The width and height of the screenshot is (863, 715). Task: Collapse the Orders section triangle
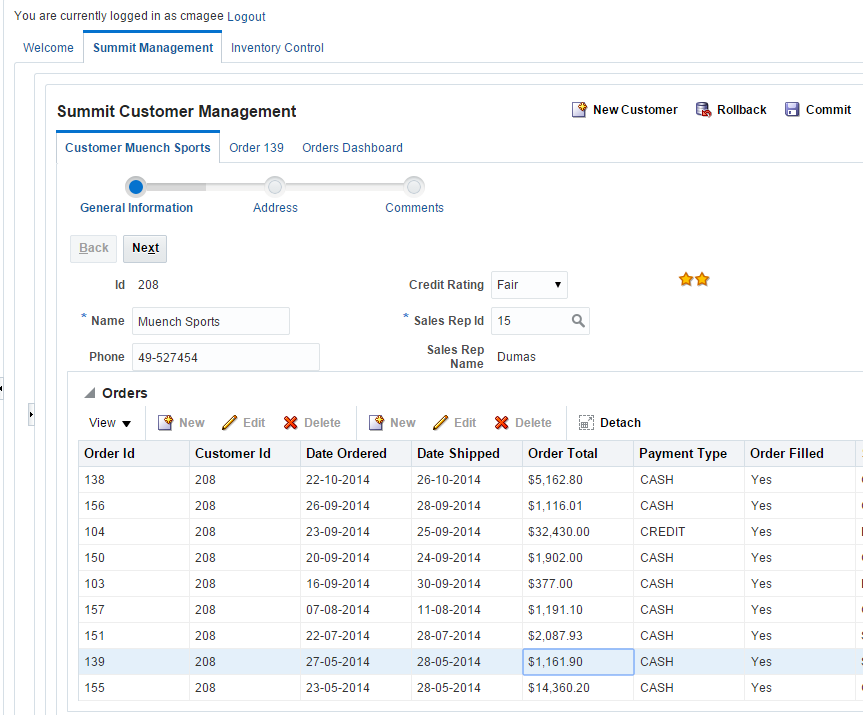pyautogui.click(x=90, y=393)
